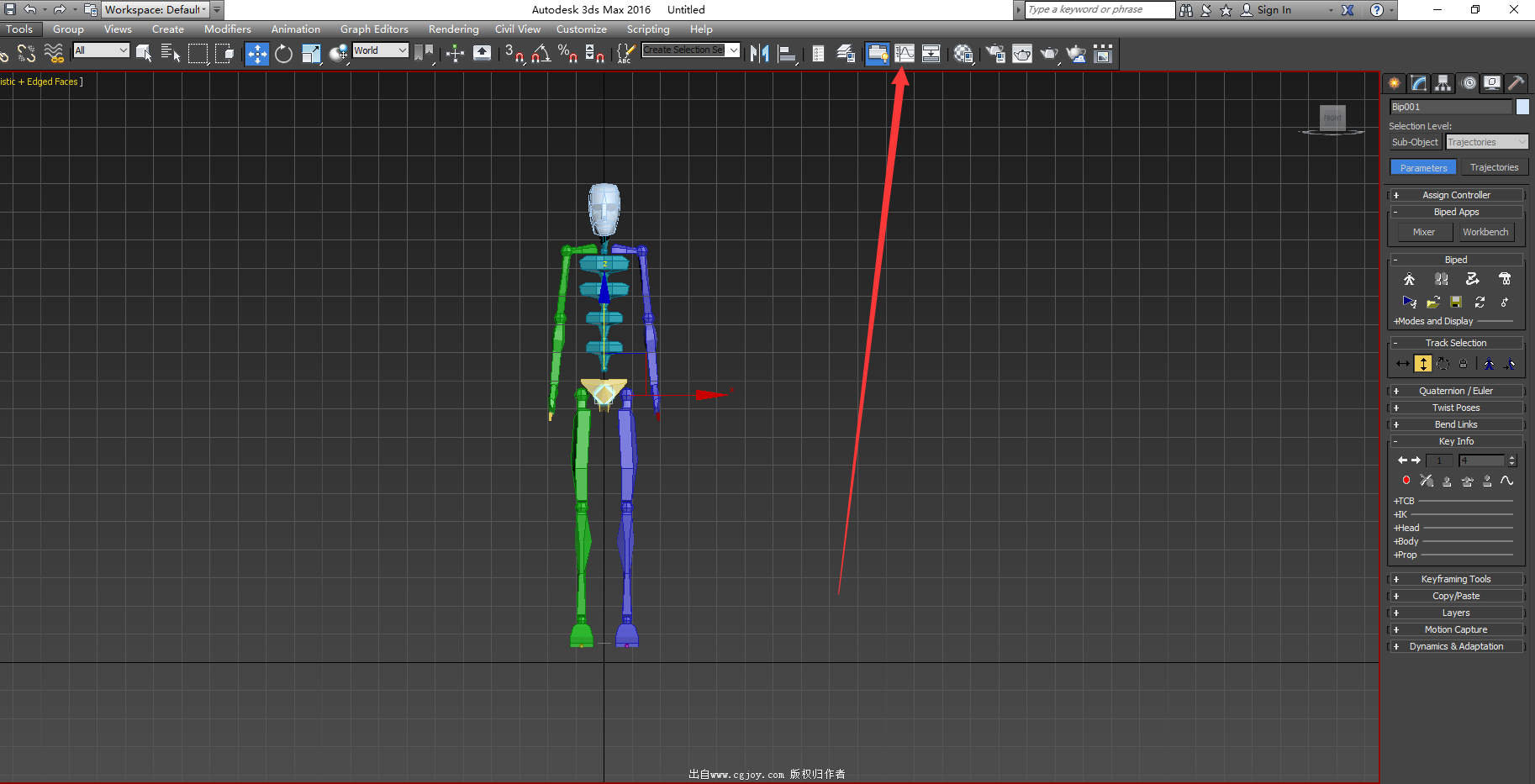Click the Set Key red dot
This screenshot has height=784, width=1535.
pos(1406,481)
